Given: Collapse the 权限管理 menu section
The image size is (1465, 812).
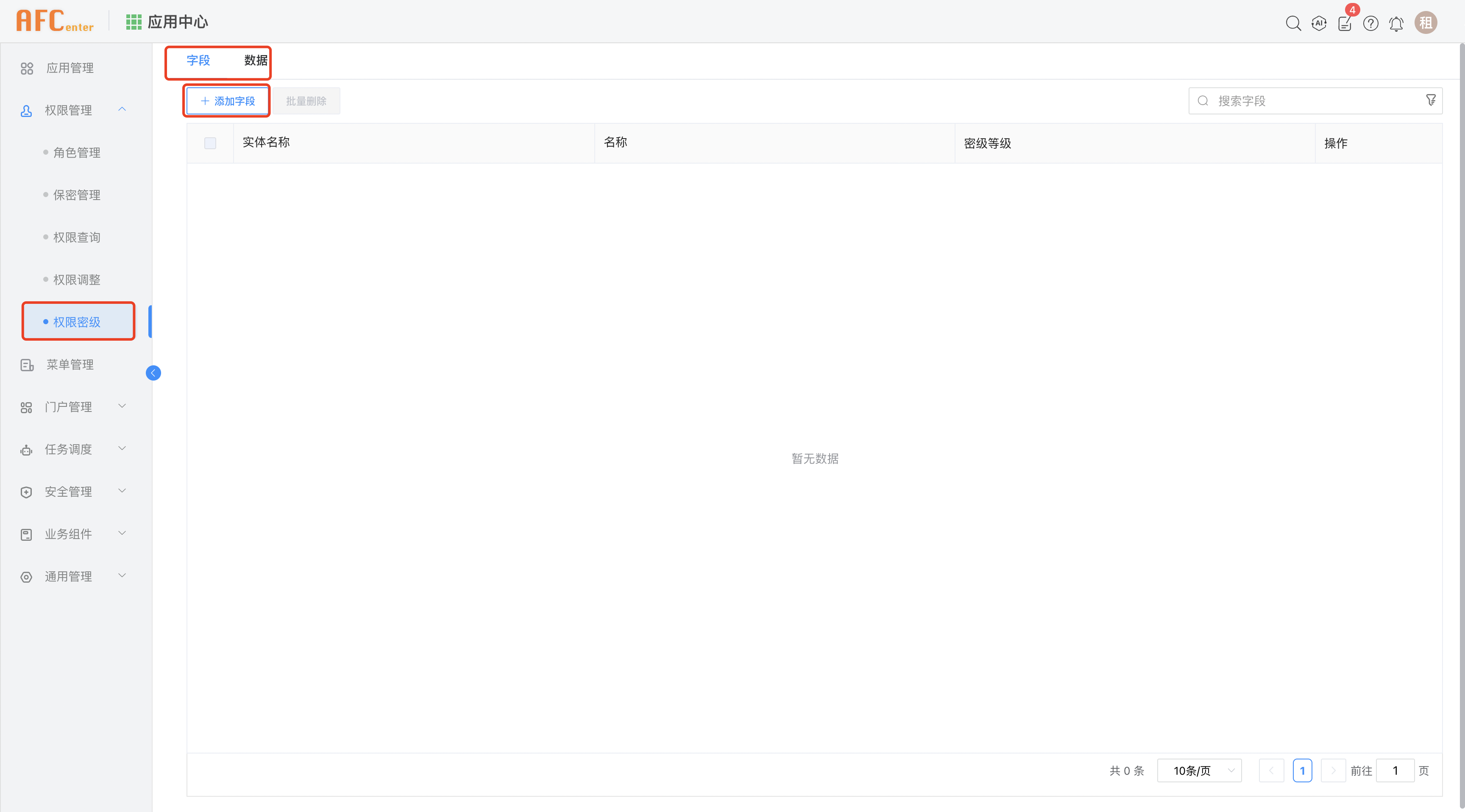Looking at the screenshot, I should (122, 109).
